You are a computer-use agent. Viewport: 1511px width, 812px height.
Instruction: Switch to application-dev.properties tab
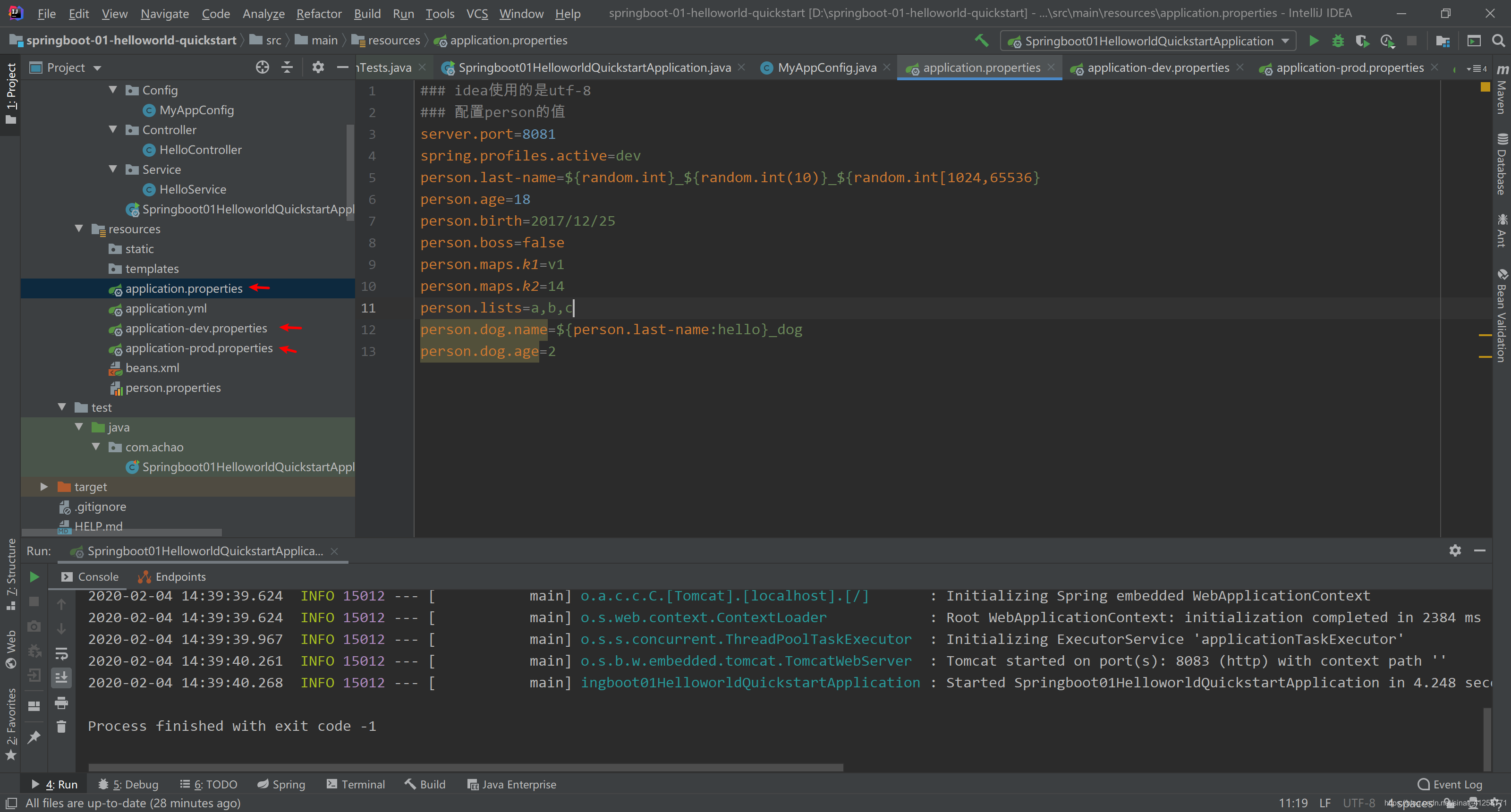(x=1157, y=68)
